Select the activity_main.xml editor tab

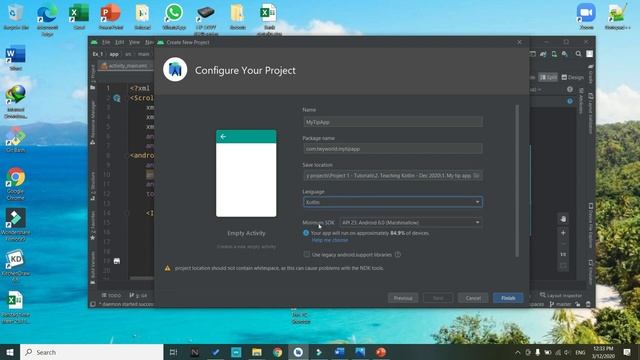124,66
